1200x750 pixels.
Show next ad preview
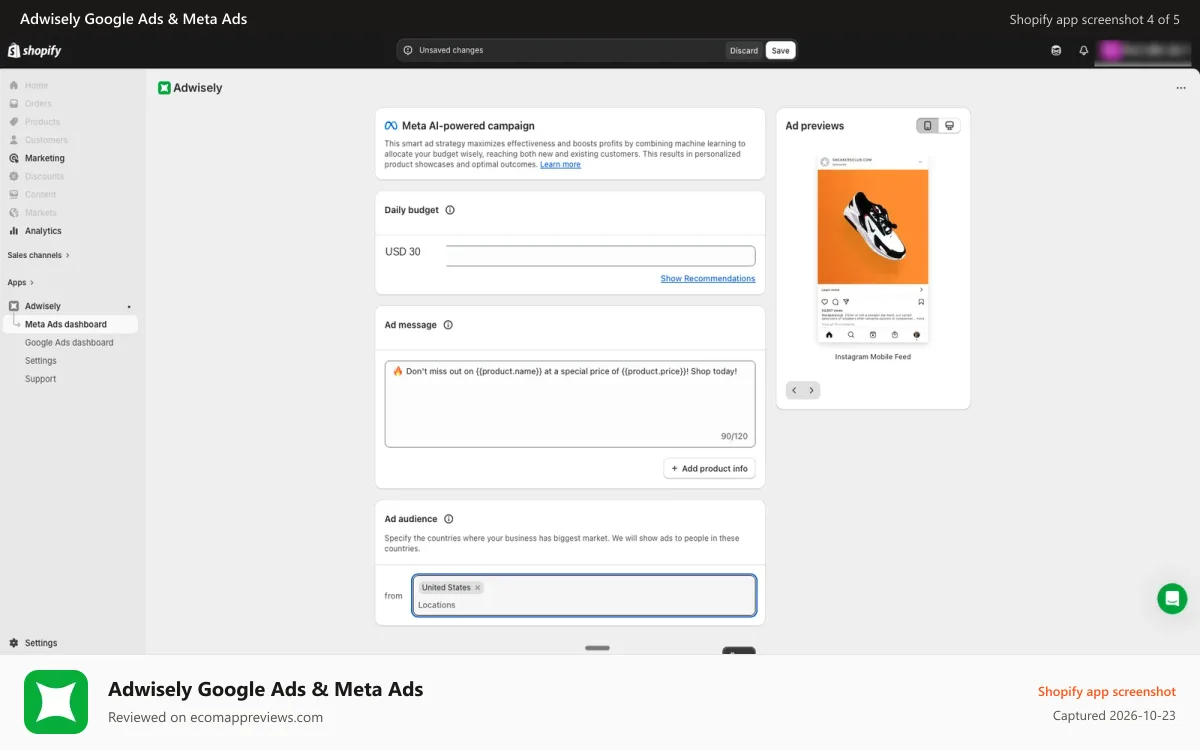click(x=812, y=390)
